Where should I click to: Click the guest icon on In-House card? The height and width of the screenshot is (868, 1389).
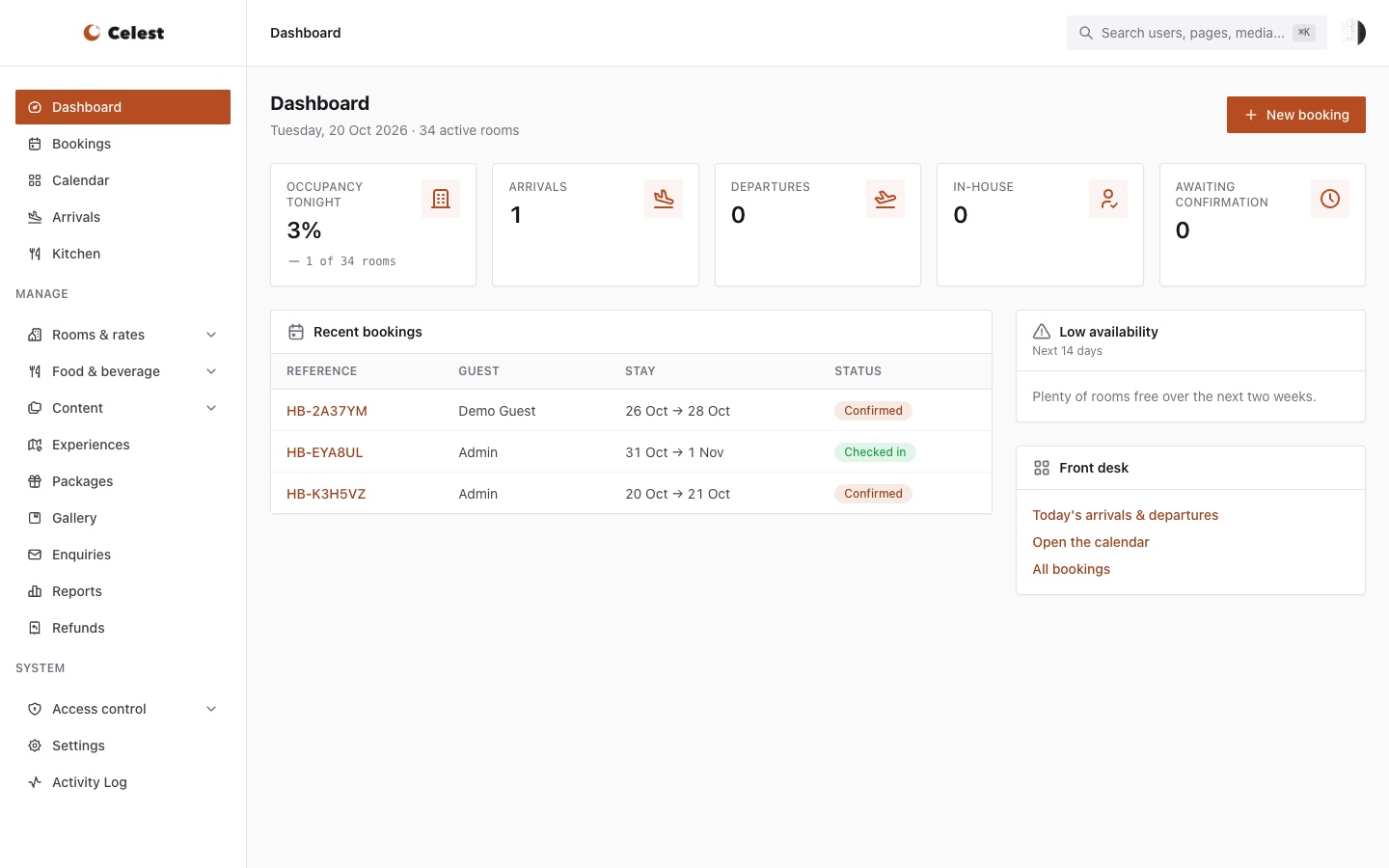pos(1108,199)
